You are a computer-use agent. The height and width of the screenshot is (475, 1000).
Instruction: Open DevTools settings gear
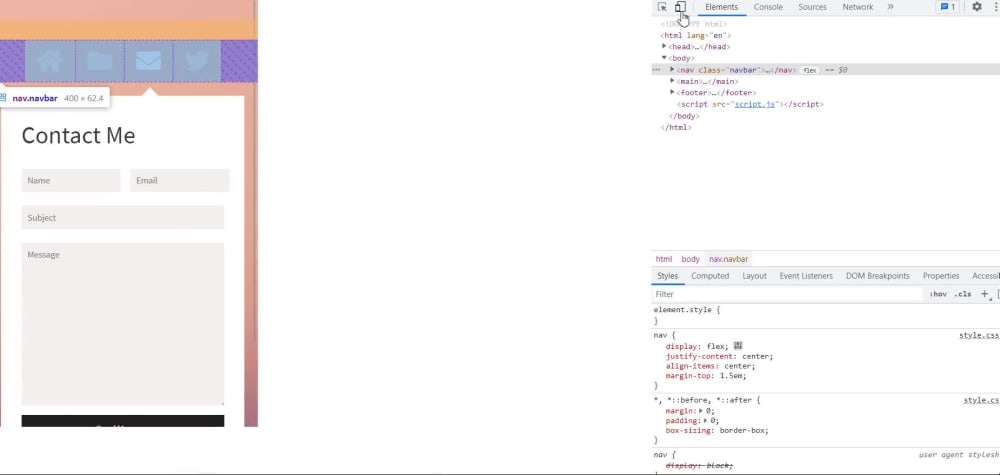[976, 7]
